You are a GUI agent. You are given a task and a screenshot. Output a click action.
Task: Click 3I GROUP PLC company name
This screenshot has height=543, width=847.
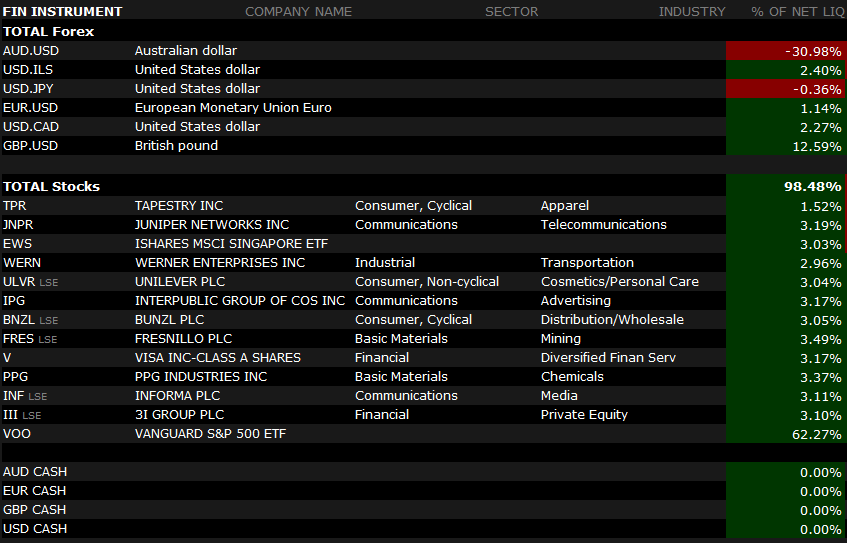[x=179, y=415]
